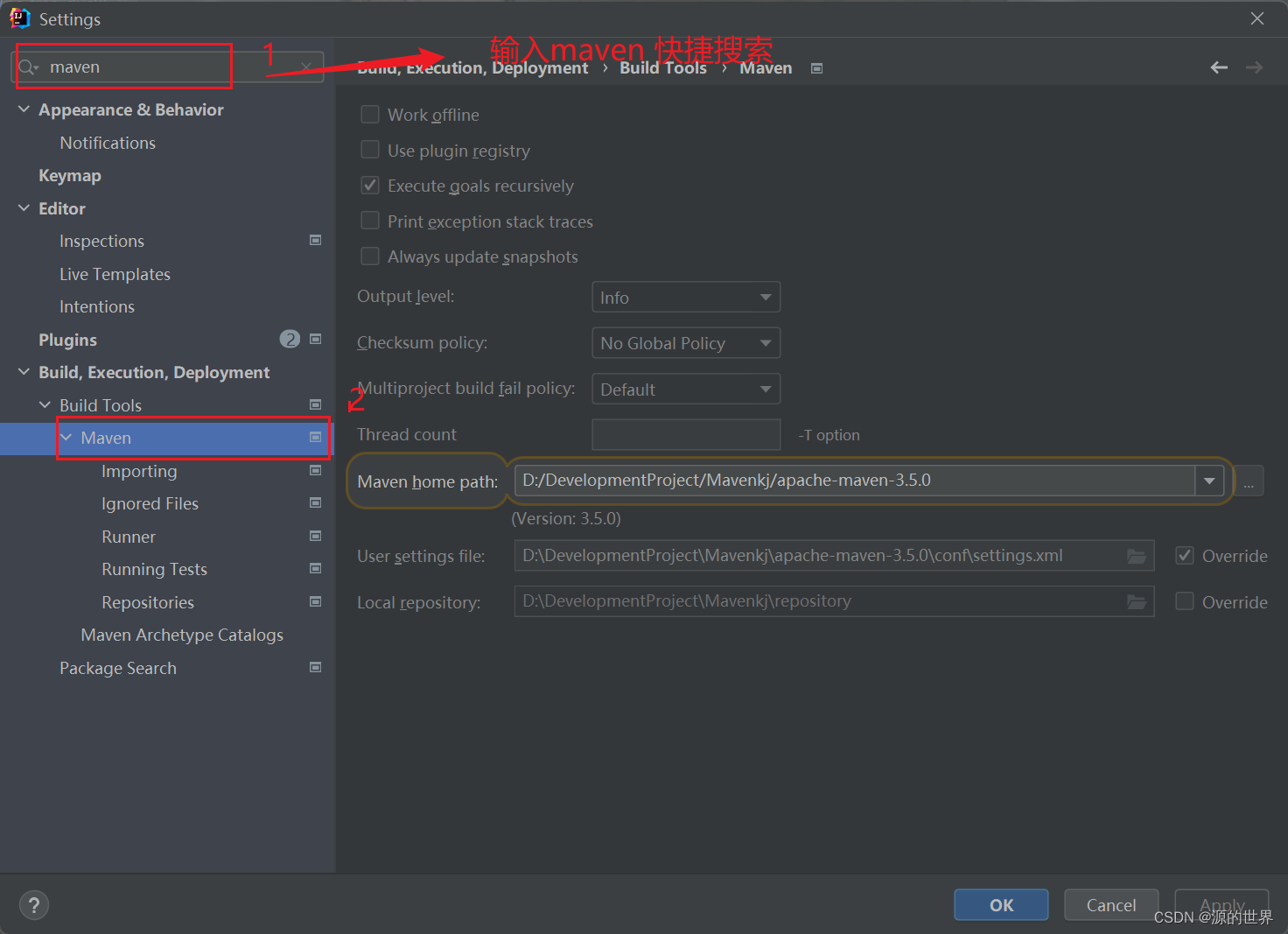This screenshot has height=934, width=1288.
Task: Open Multiproject build fail policy dropdown
Action: click(686, 389)
